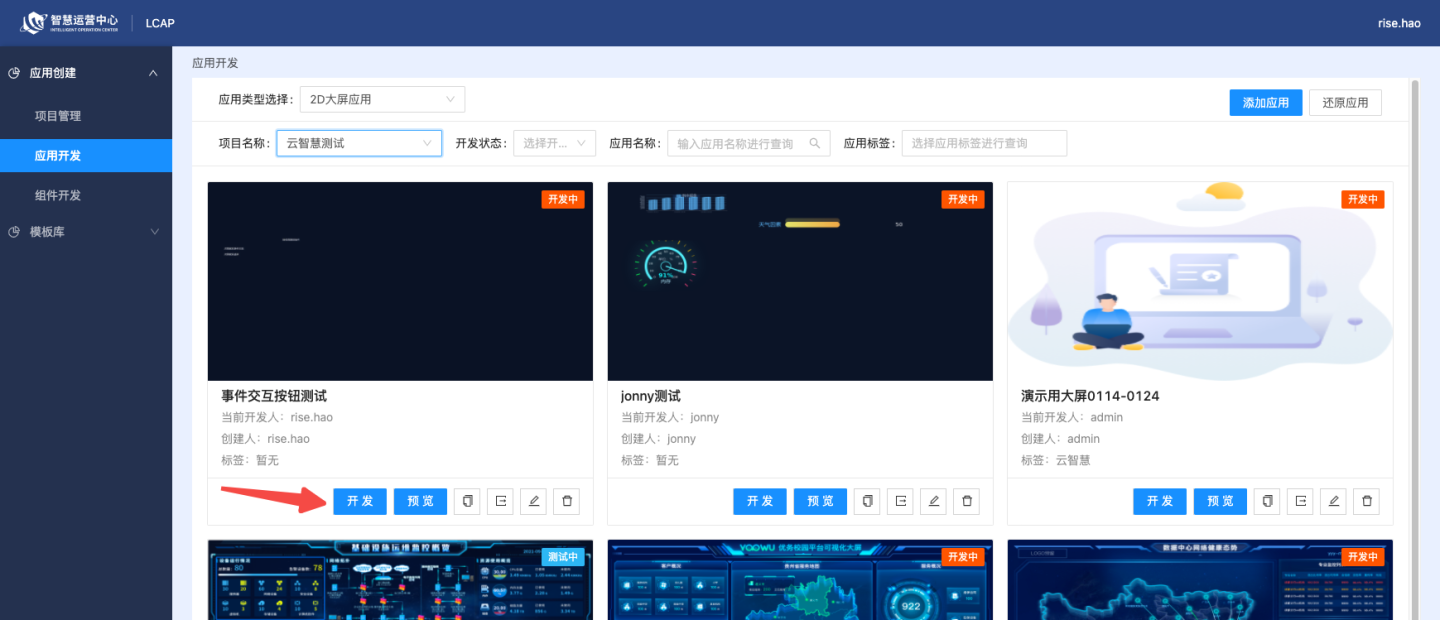Image resolution: width=1440 pixels, height=620 pixels.
Task: Click the 模板库 sidebar icon
Action: tap(14, 232)
